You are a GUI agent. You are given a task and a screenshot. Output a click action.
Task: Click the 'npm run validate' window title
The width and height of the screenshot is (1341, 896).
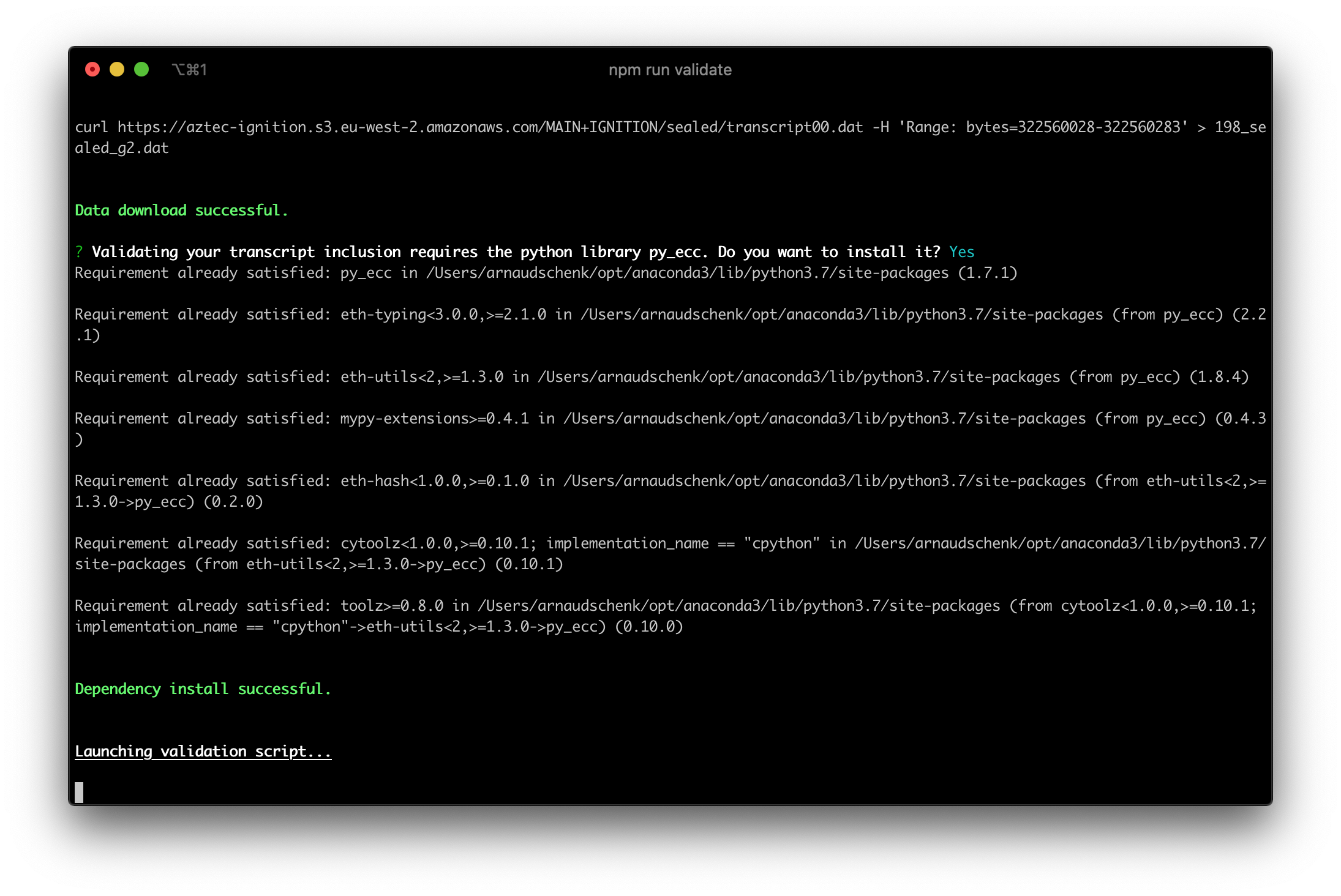pos(670,70)
